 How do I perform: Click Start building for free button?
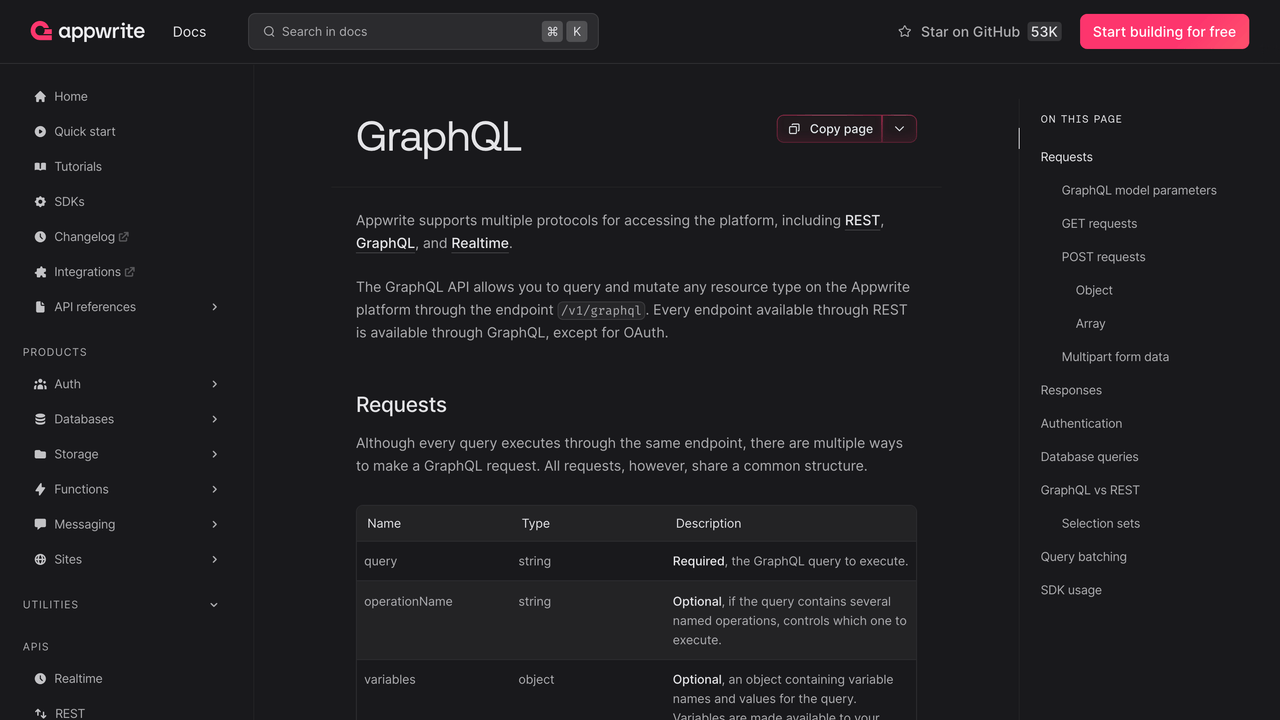[x=1164, y=32]
